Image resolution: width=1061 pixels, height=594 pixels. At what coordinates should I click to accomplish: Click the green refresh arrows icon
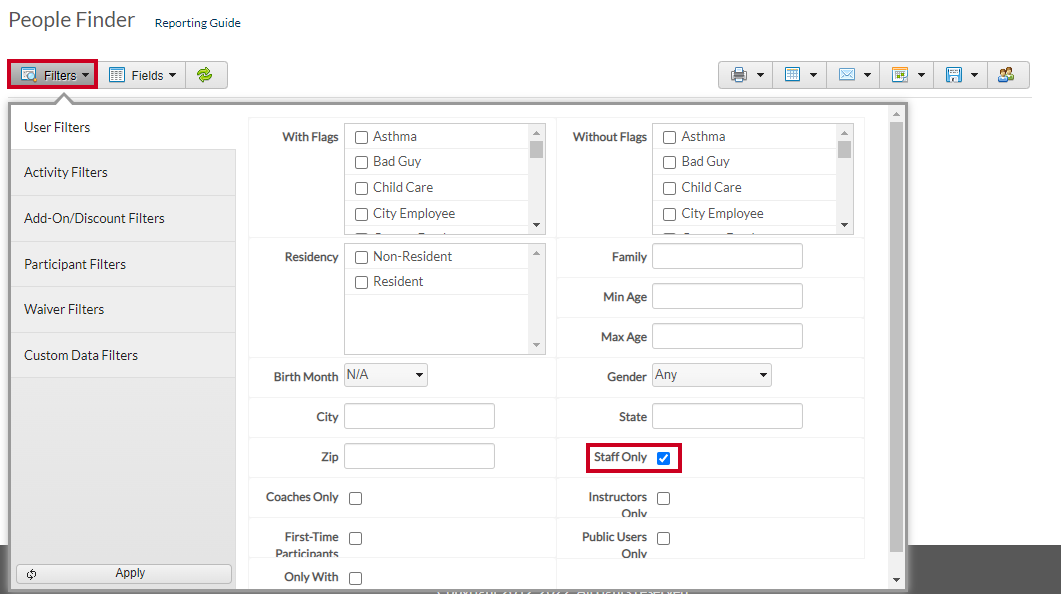(205, 75)
